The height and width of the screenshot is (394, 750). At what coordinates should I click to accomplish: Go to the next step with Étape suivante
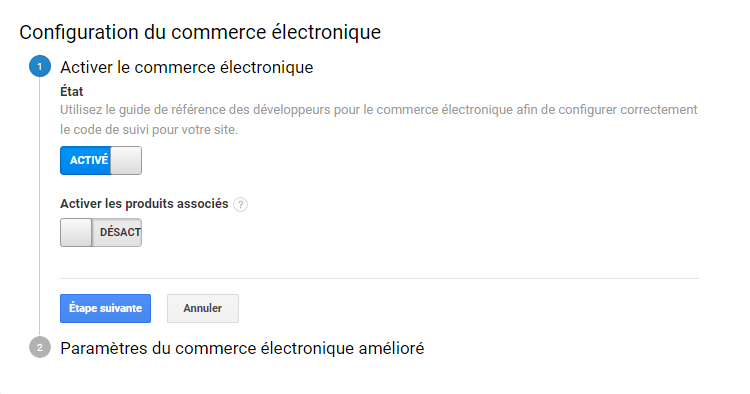105,308
